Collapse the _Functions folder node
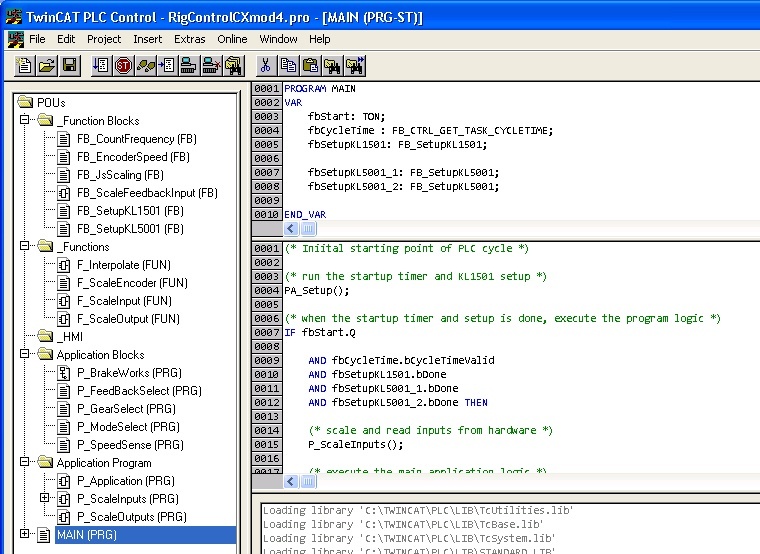 24,245
